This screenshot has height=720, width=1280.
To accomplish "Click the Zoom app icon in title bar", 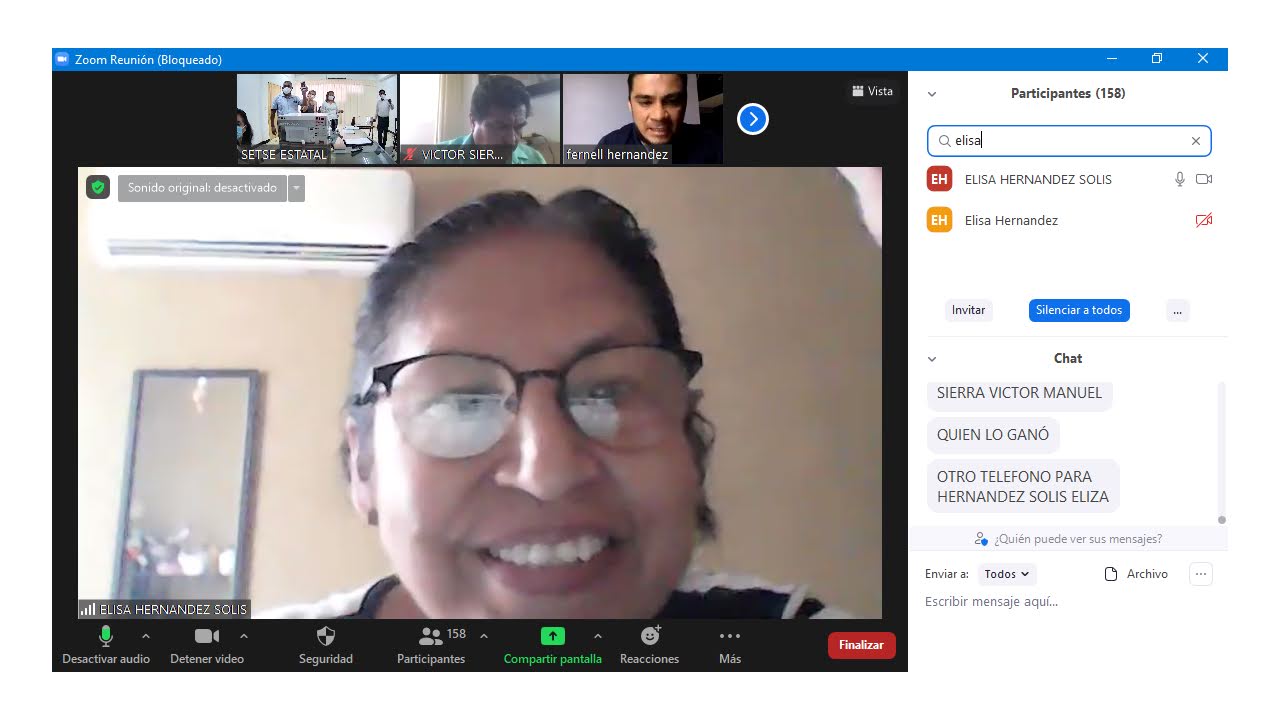I will click(x=62, y=59).
